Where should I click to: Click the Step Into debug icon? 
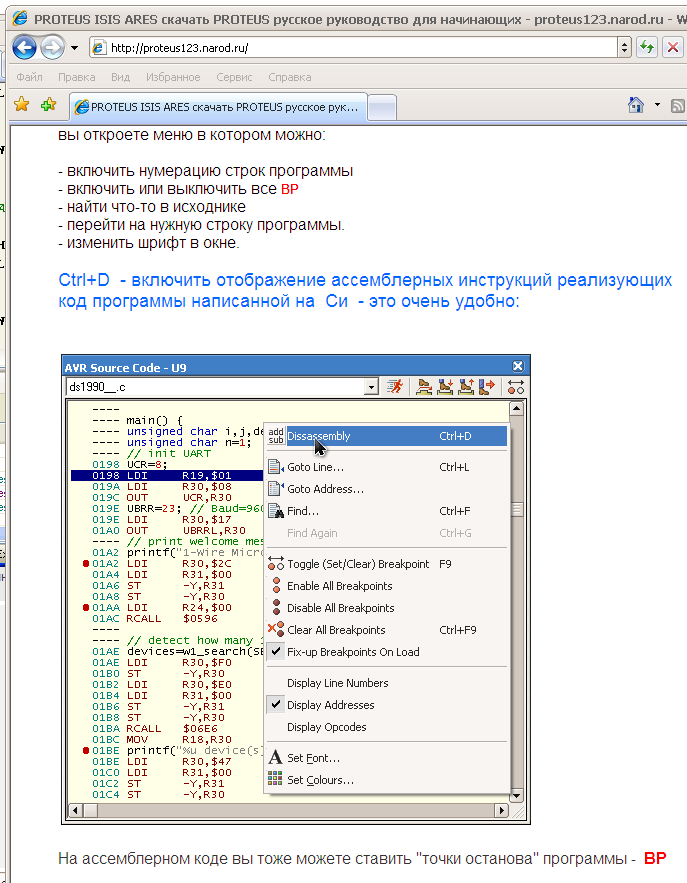click(x=446, y=386)
